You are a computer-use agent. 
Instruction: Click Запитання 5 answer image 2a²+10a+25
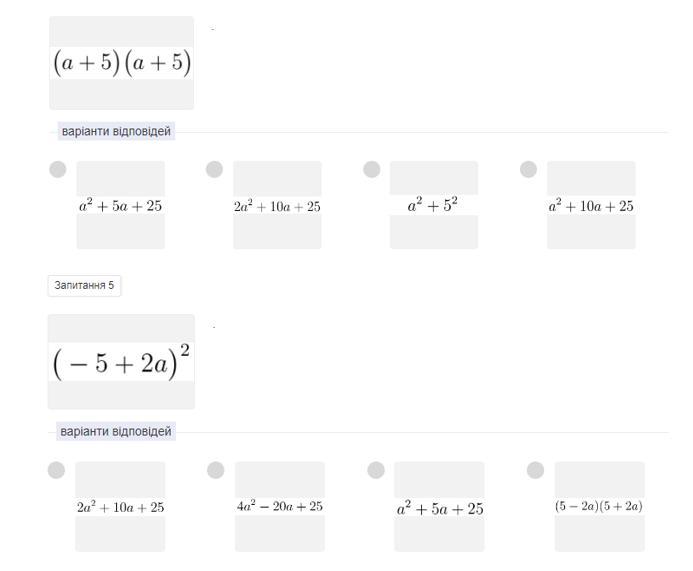click(x=120, y=506)
